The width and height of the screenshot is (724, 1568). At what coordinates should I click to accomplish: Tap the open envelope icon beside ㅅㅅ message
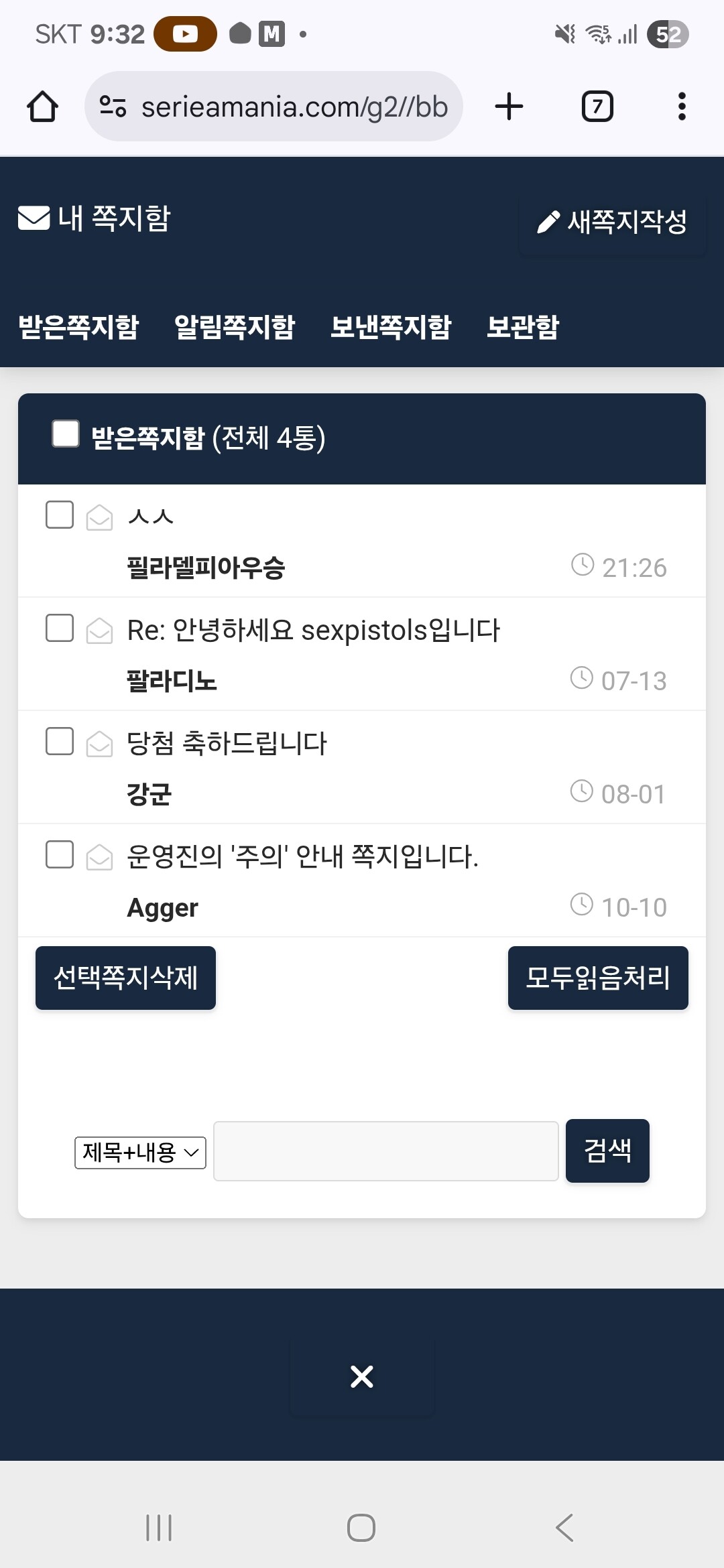click(x=99, y=517)
